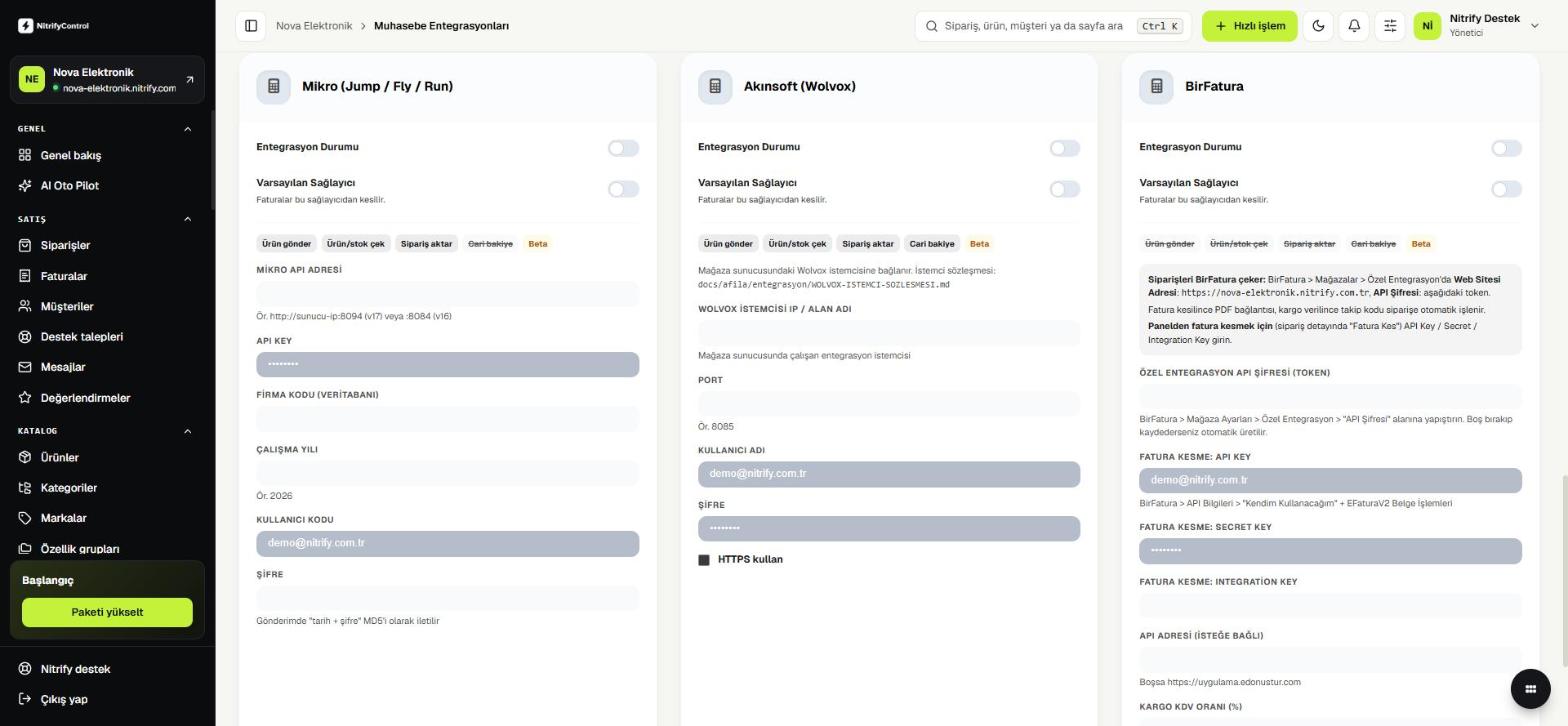Screen dimensions: 1568x726
Task: Focus the MİKRO API ADRESİ field
Action: 447,294
